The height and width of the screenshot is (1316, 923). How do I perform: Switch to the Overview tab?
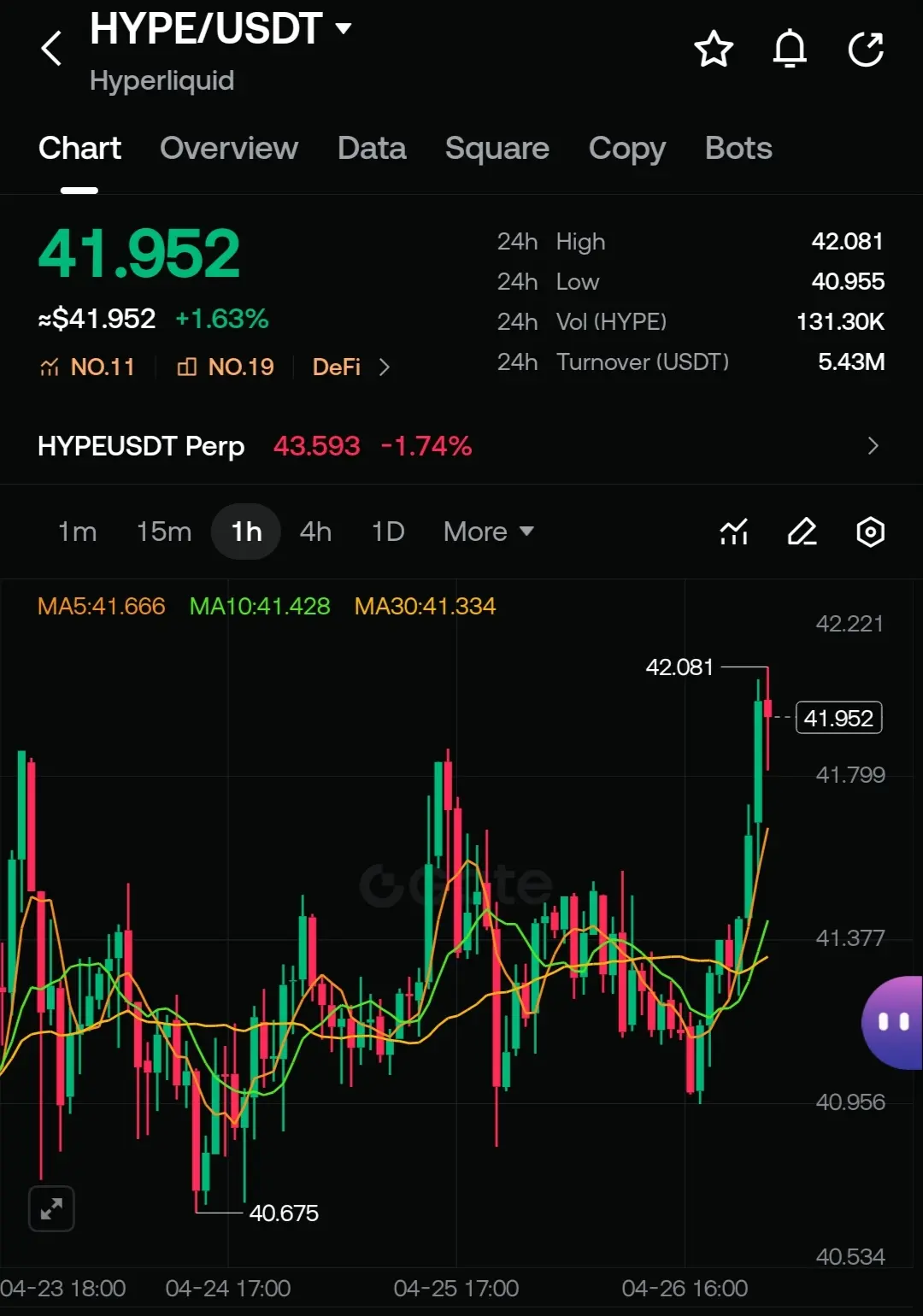pyautogui.click(x=229, y=148)
